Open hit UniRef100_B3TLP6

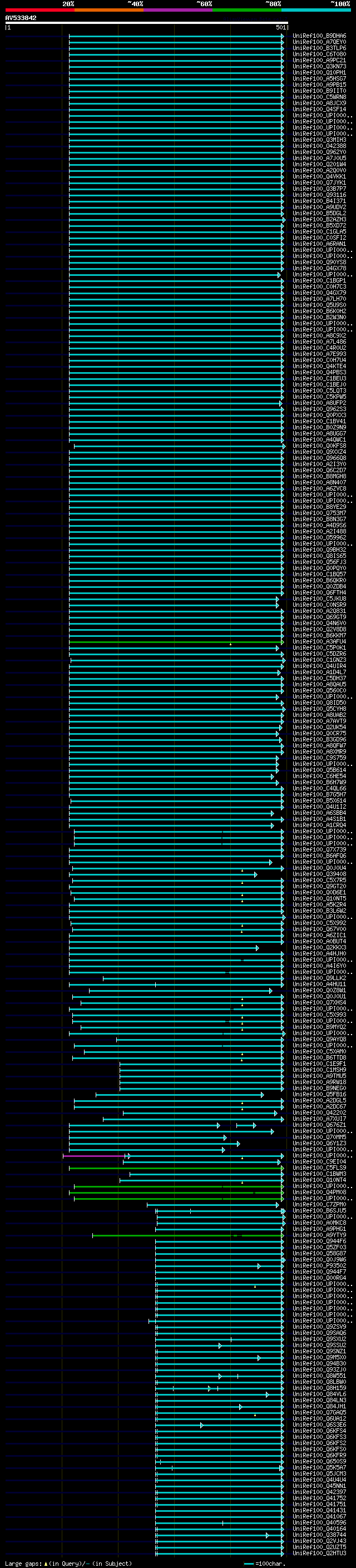319,48
